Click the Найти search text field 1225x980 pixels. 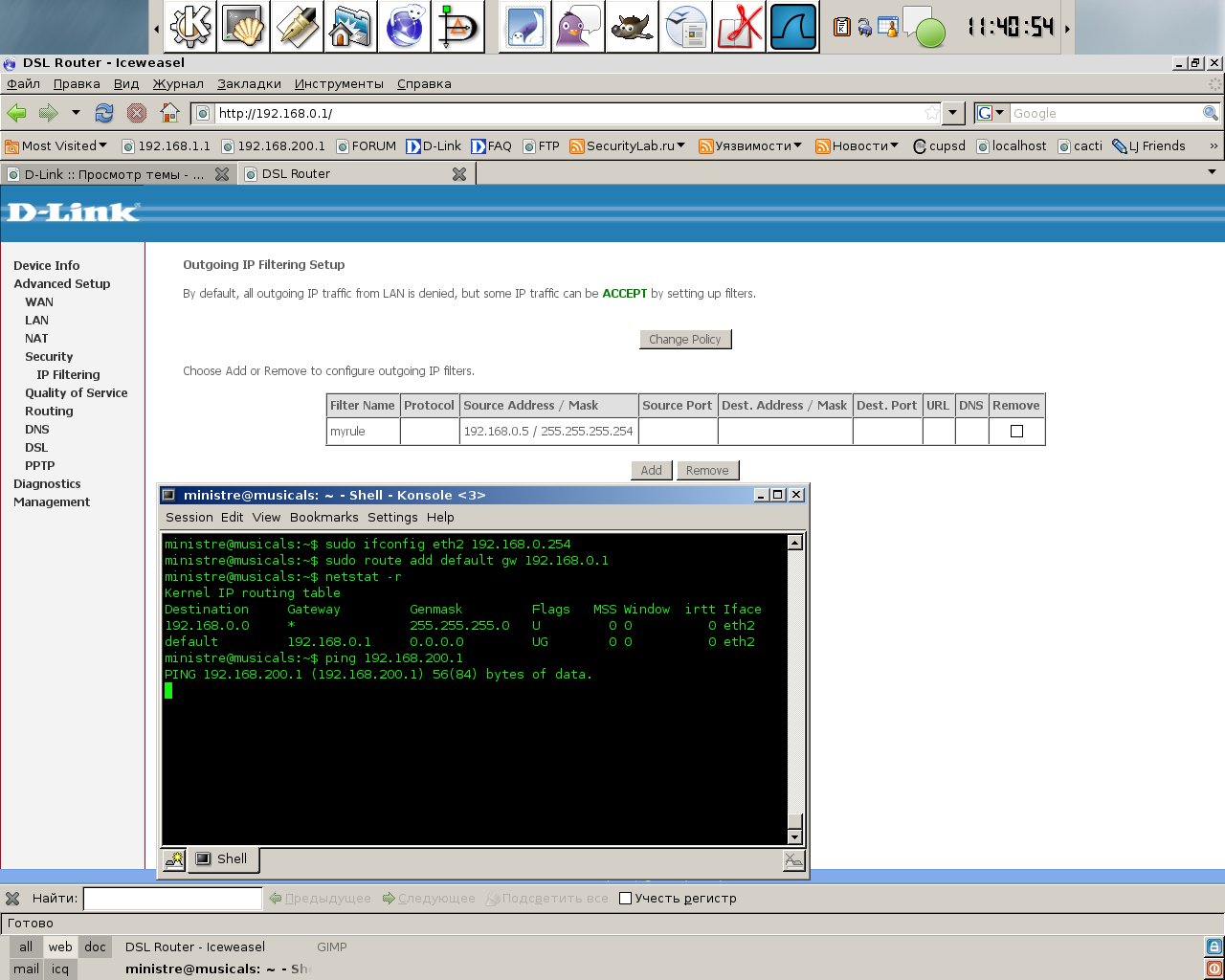(172, 899)
